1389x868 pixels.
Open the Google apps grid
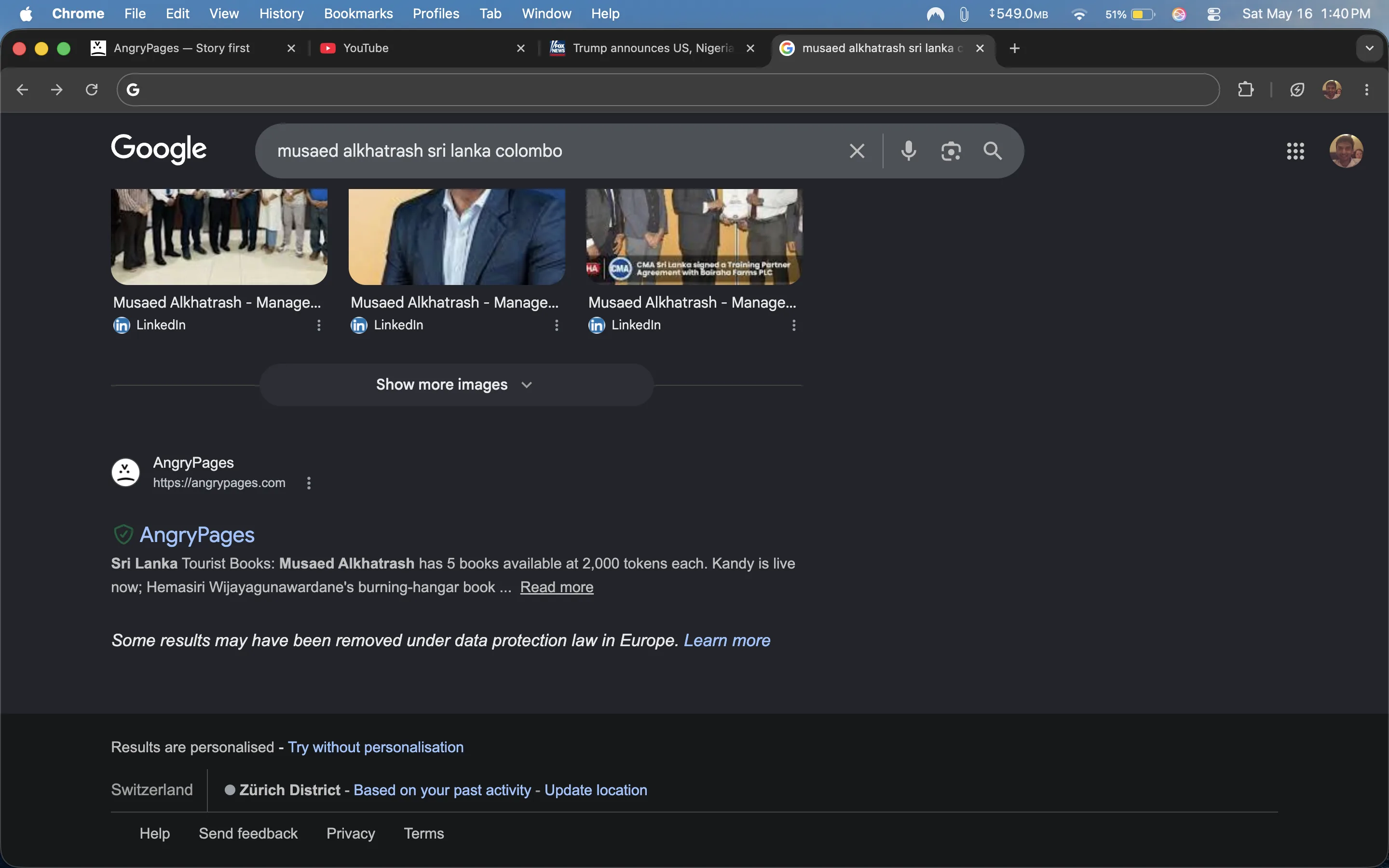[1295, 151]
